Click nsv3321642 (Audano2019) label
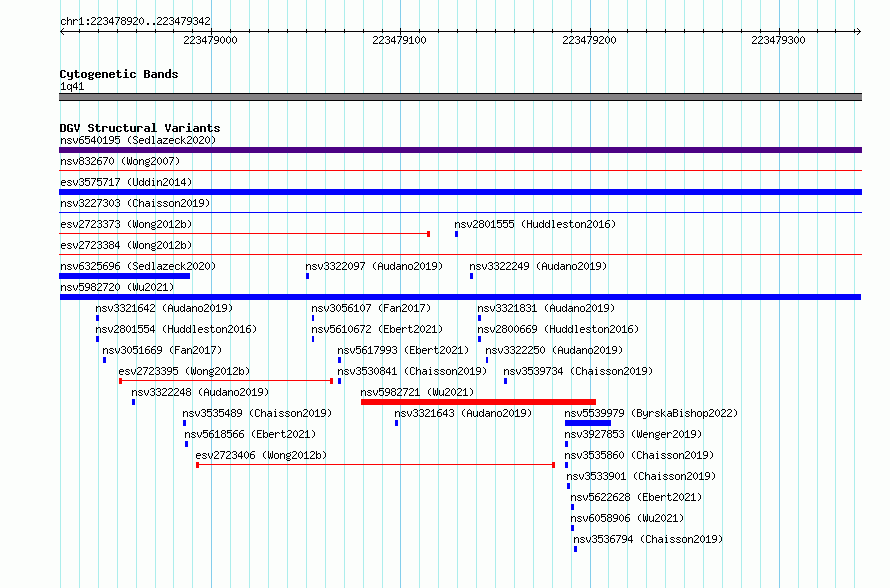 164,308
